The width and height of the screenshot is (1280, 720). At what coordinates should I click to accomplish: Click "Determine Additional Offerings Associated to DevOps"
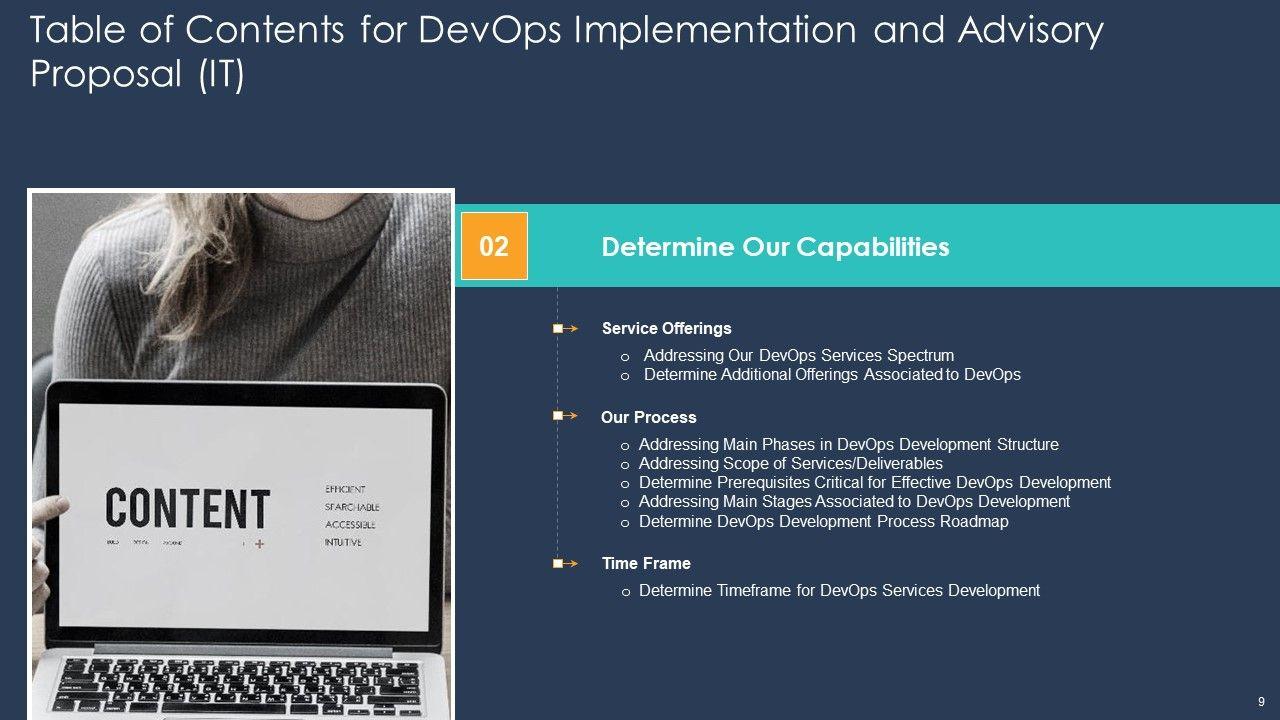[x=832, y=375]
